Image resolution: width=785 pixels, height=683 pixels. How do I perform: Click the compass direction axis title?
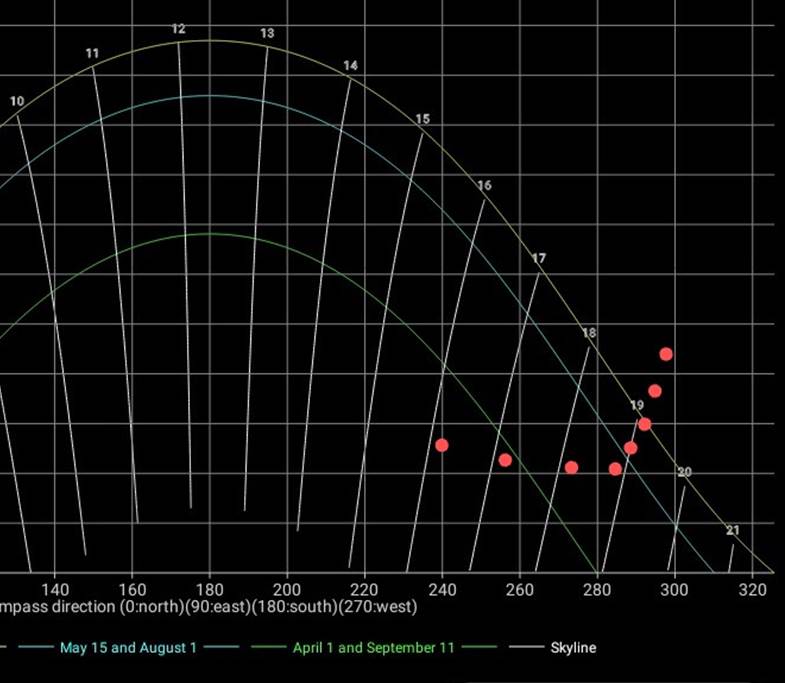pyautogui.click(x=208, y=607)
